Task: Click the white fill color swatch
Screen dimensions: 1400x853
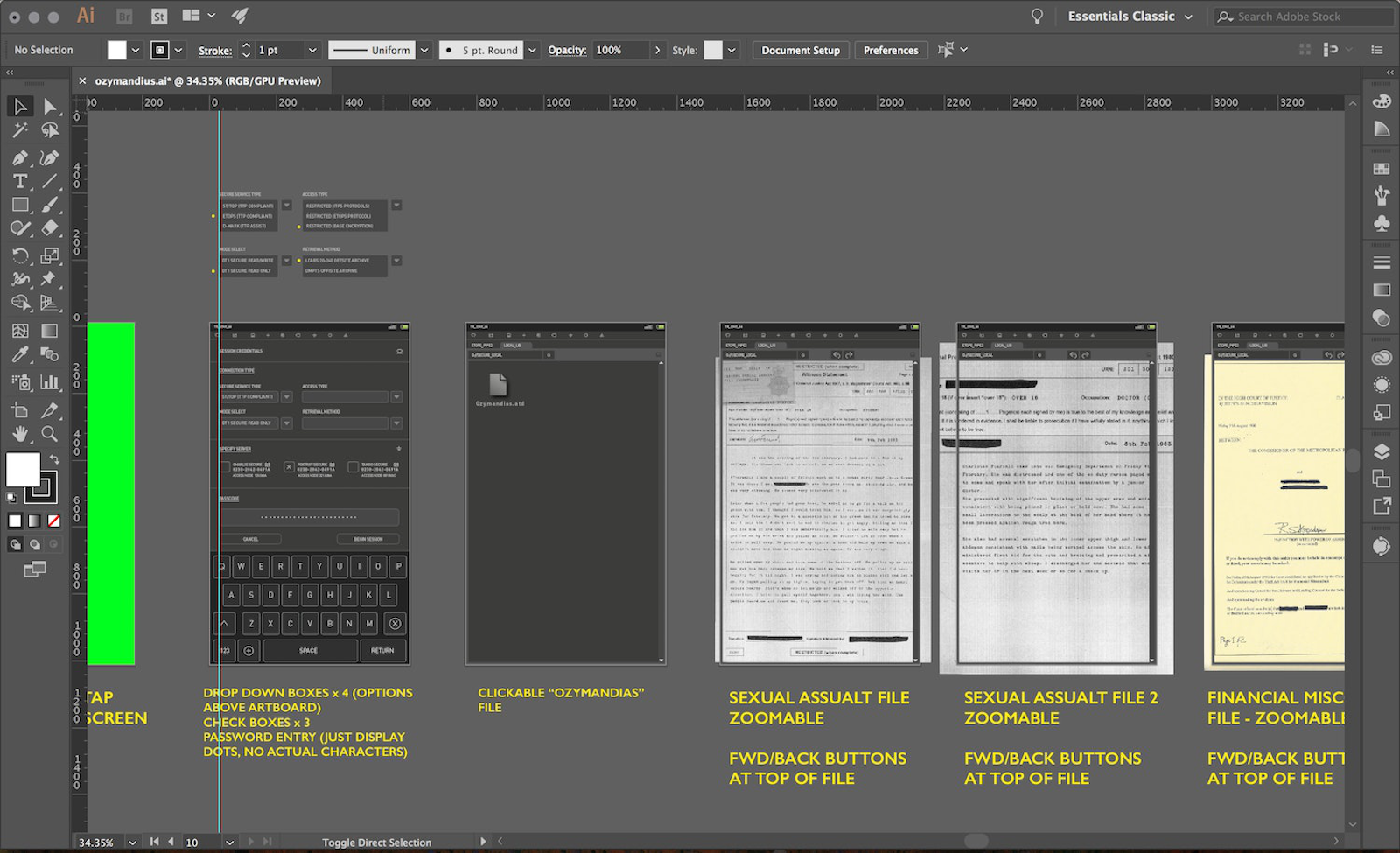Action: 24,470
